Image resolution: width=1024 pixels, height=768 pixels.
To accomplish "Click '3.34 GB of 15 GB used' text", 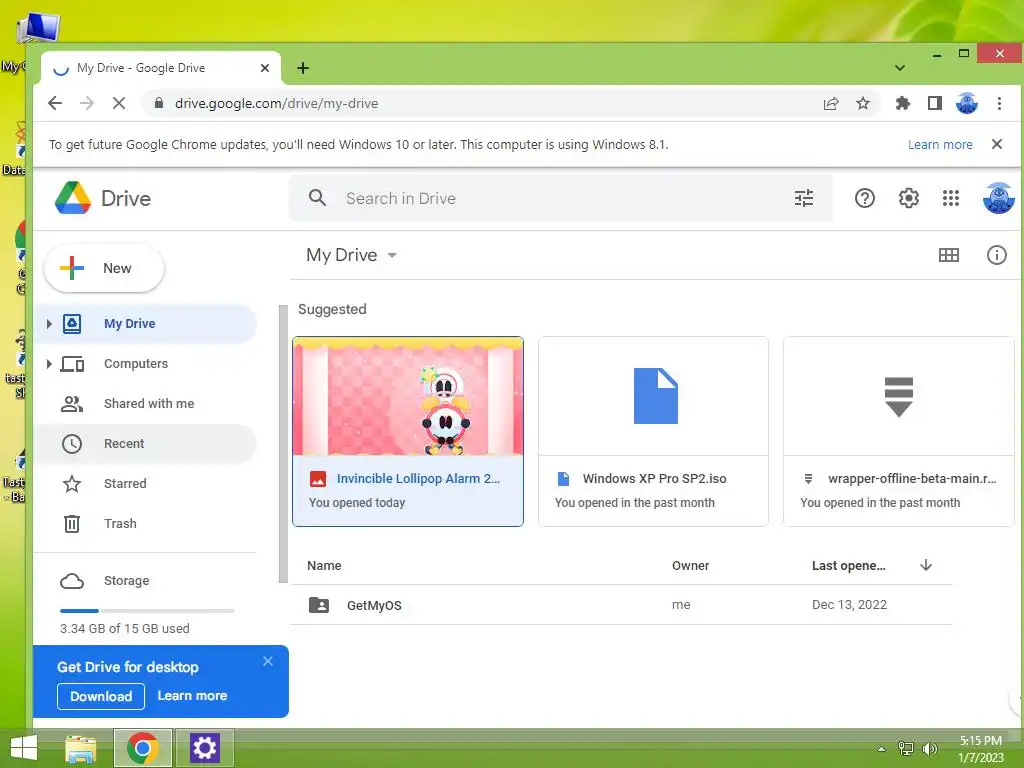I will coord(125,628).
